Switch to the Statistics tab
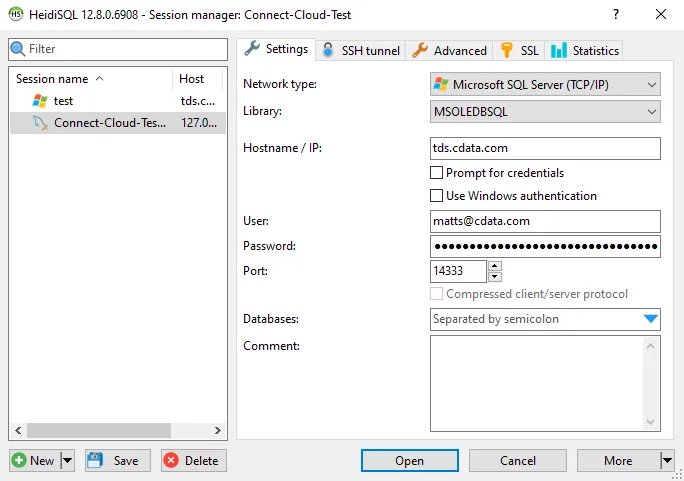 pyautogui.click(x=585, y=50)
